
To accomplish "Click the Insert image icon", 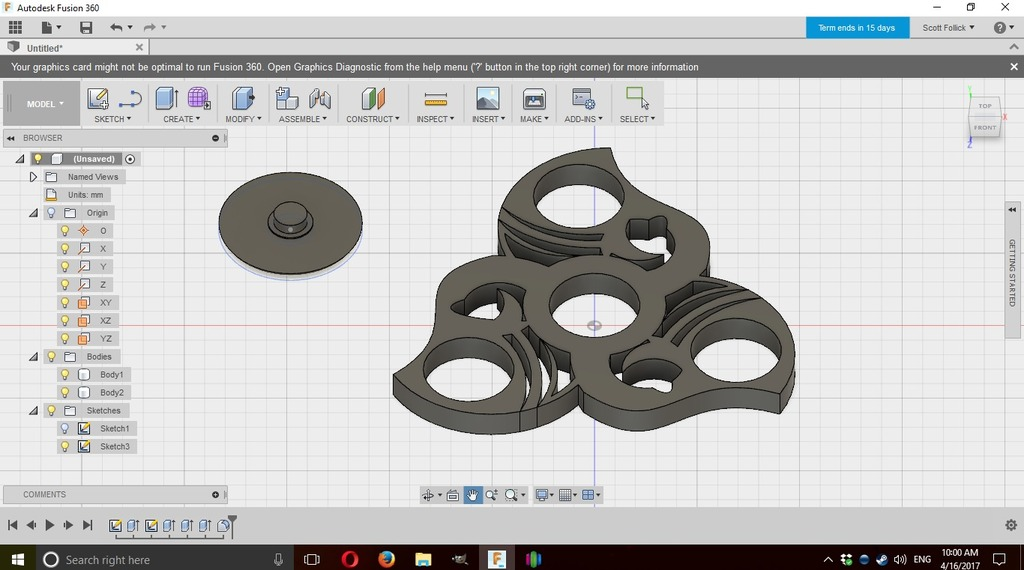I will tap(487, 99).
